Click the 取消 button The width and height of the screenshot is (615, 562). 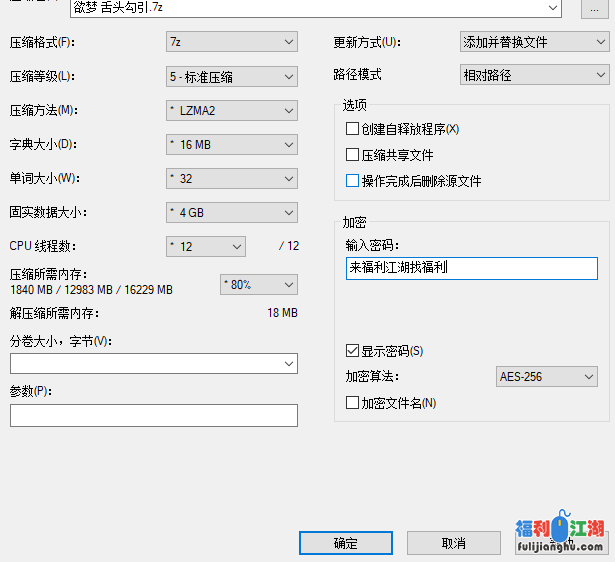(x=452, y=543)
